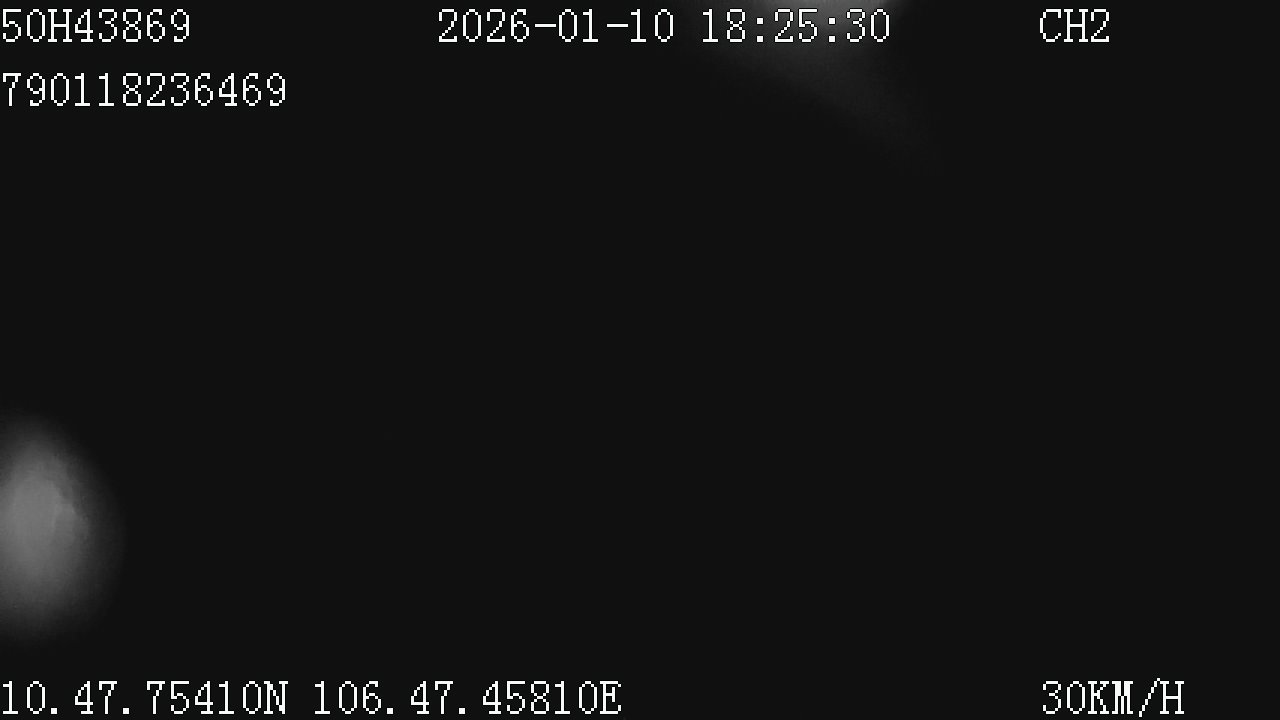Click the device number 790118236469
The width and height of the screenshot is (1280, 720).
pyautogui.click(x=143, y=90)
